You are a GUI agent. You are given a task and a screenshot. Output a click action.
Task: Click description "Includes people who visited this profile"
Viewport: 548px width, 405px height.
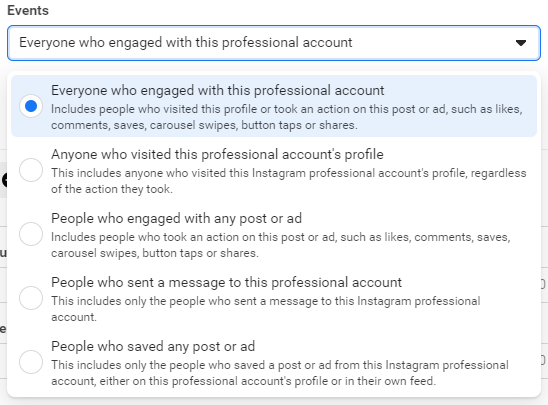tap(287, 117)
